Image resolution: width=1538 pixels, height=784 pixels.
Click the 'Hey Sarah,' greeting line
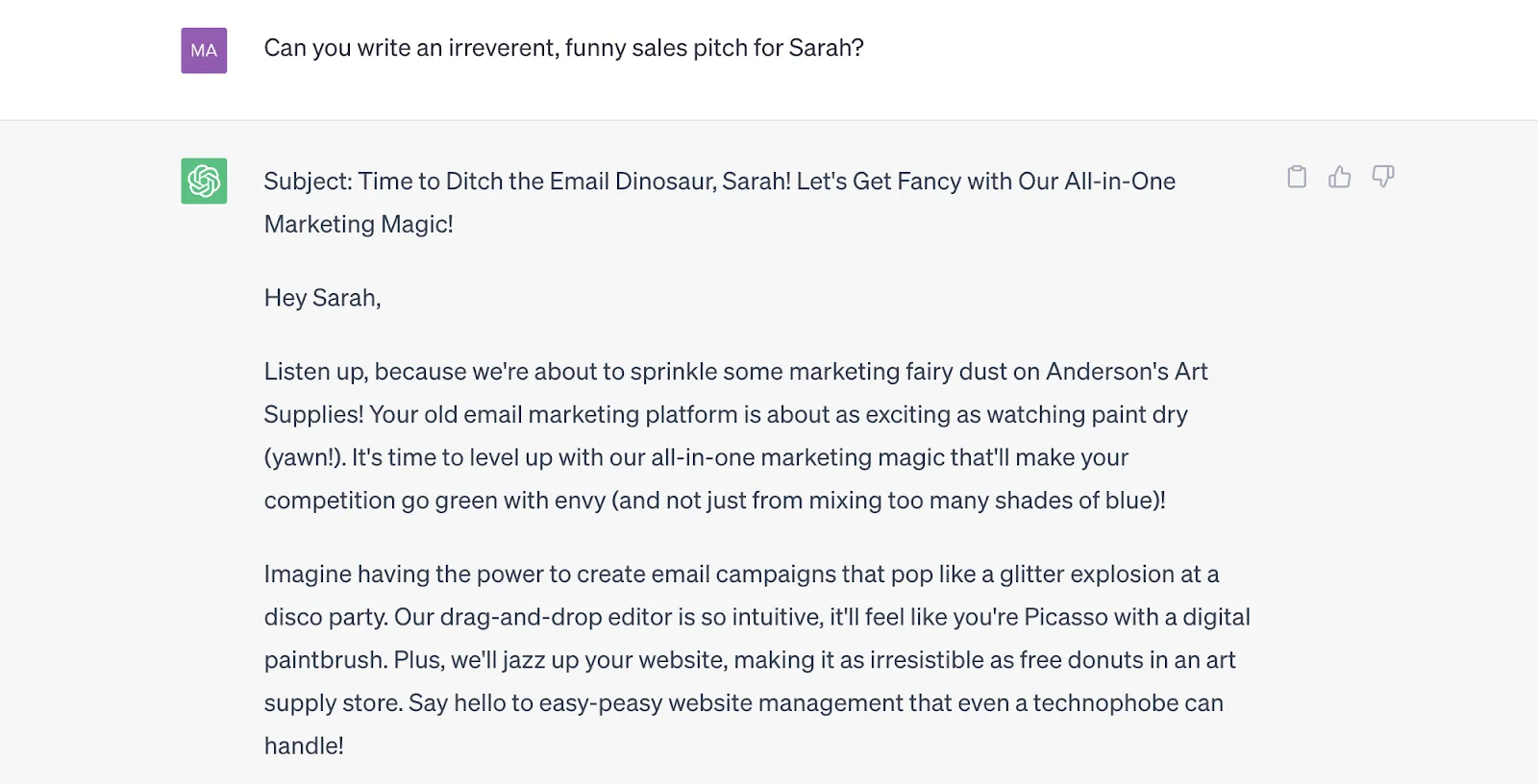[x=322, y=298]
